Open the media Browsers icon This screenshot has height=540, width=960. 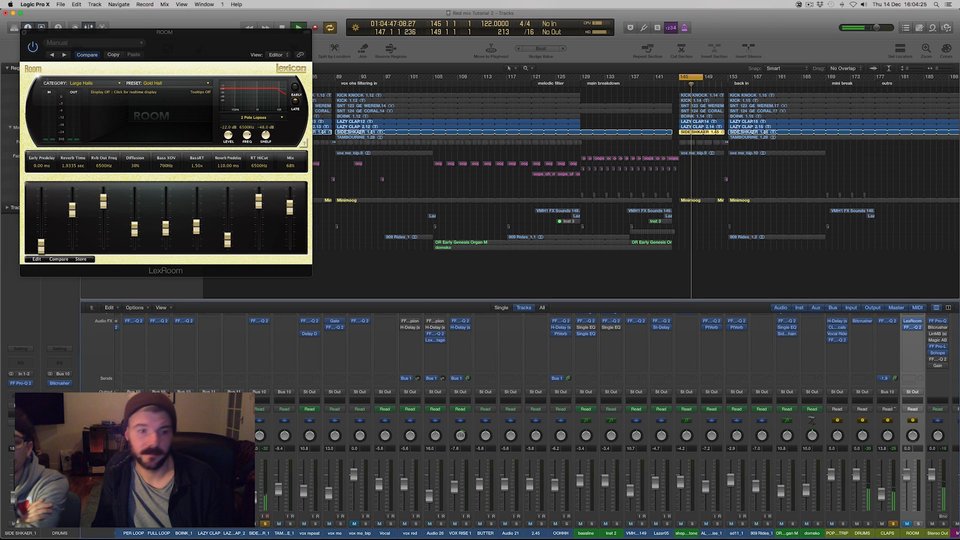coord(947,28)
